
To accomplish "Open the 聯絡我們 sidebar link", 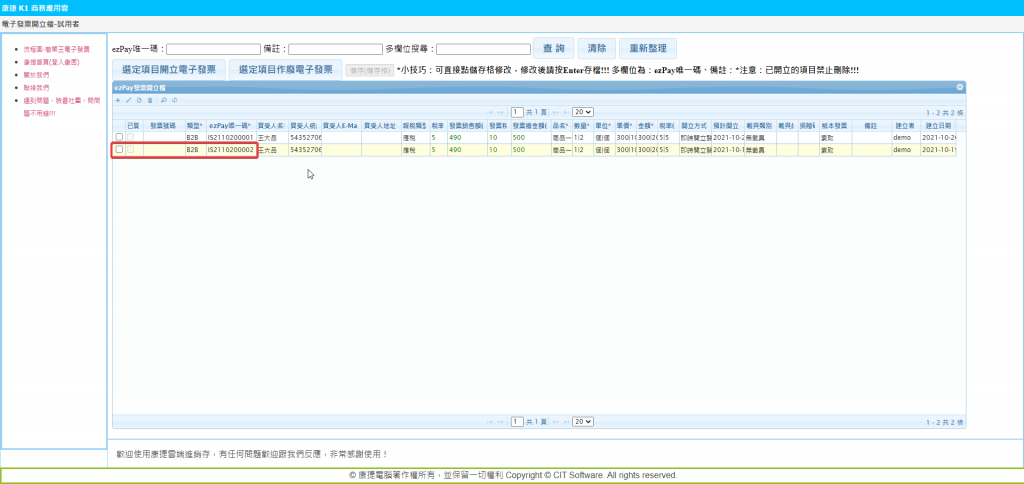I will [x=36, y=88].
